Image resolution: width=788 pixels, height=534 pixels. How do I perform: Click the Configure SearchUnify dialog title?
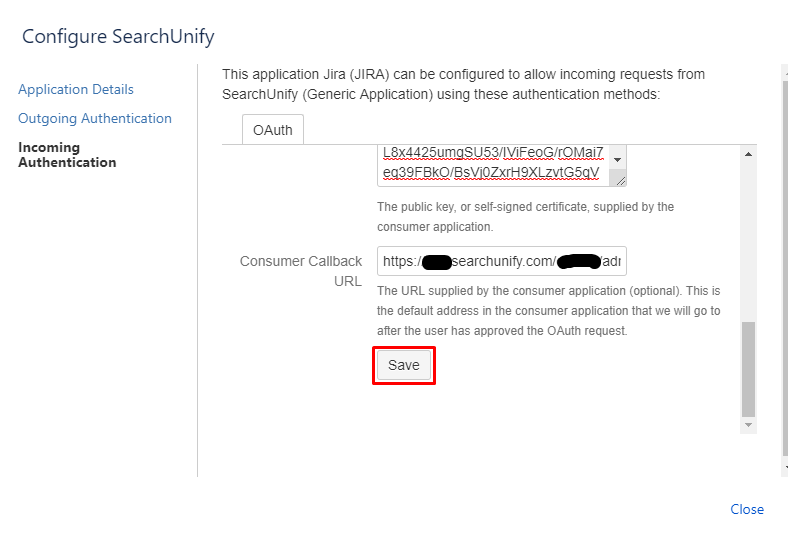pos(118,37)
